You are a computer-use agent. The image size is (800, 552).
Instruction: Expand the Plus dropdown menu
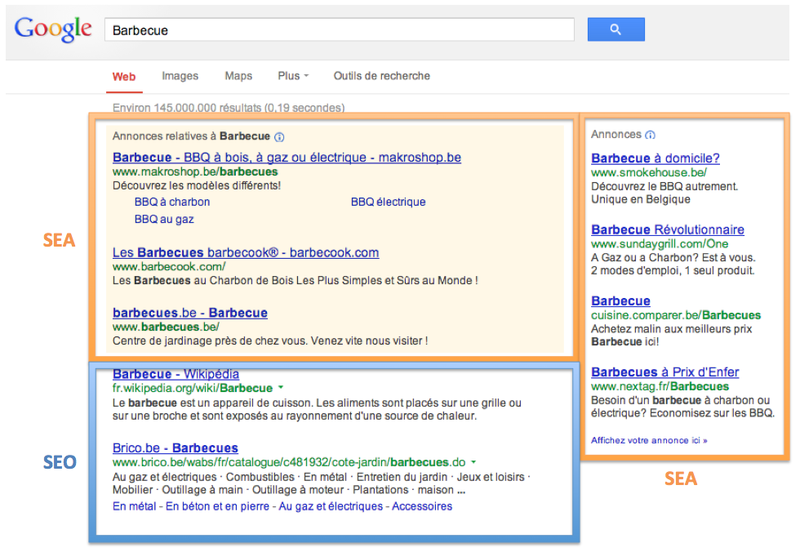[x=293, y=76]
